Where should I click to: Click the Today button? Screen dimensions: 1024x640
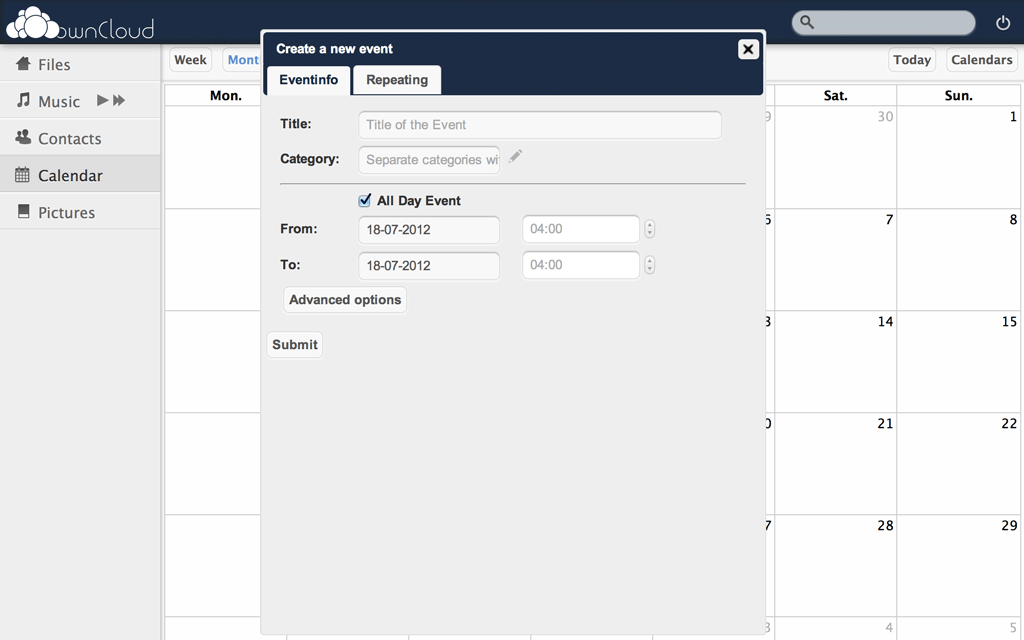(911, 60)
